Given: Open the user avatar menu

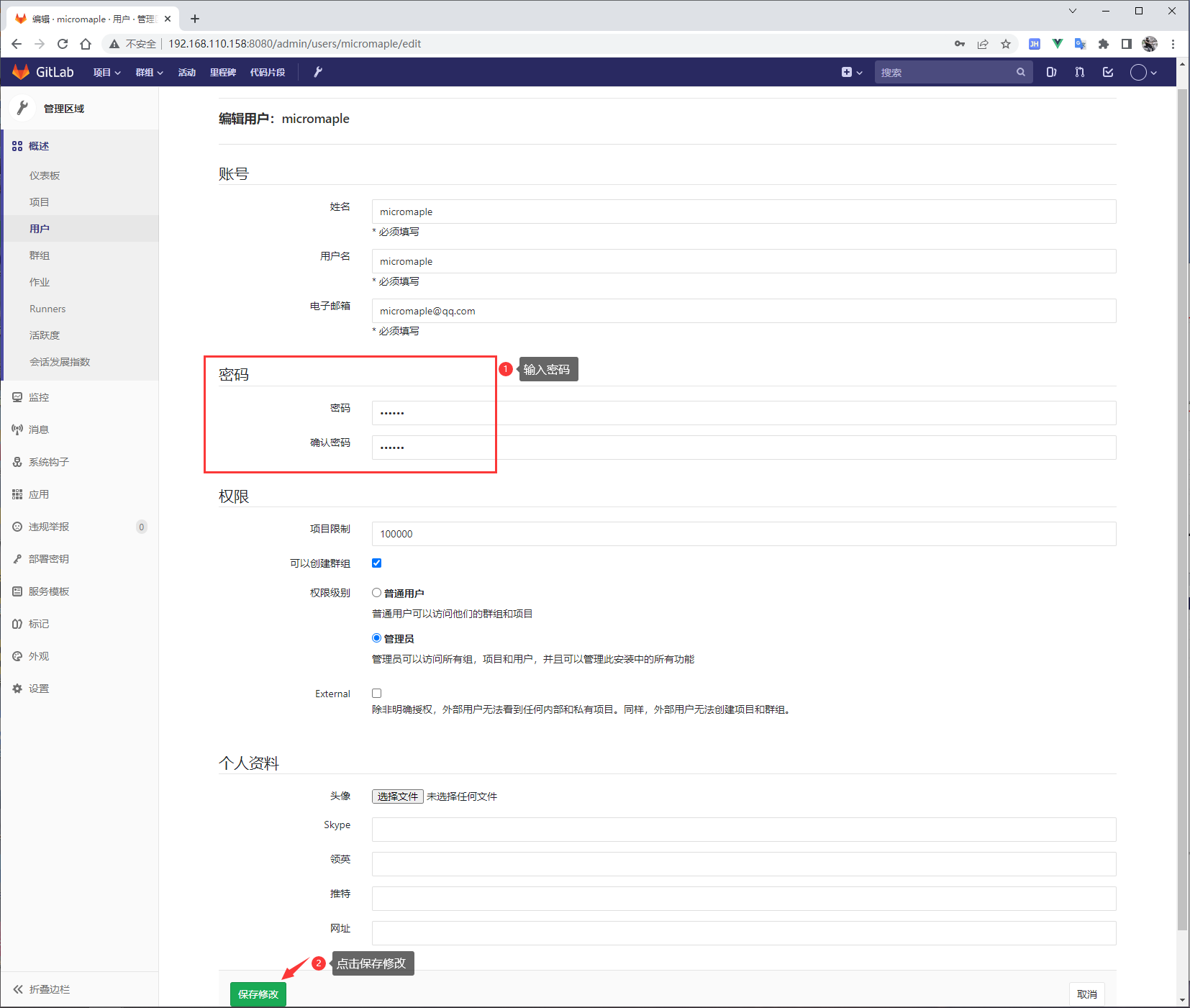Looking at the screenshot, I should [1143, 72].
